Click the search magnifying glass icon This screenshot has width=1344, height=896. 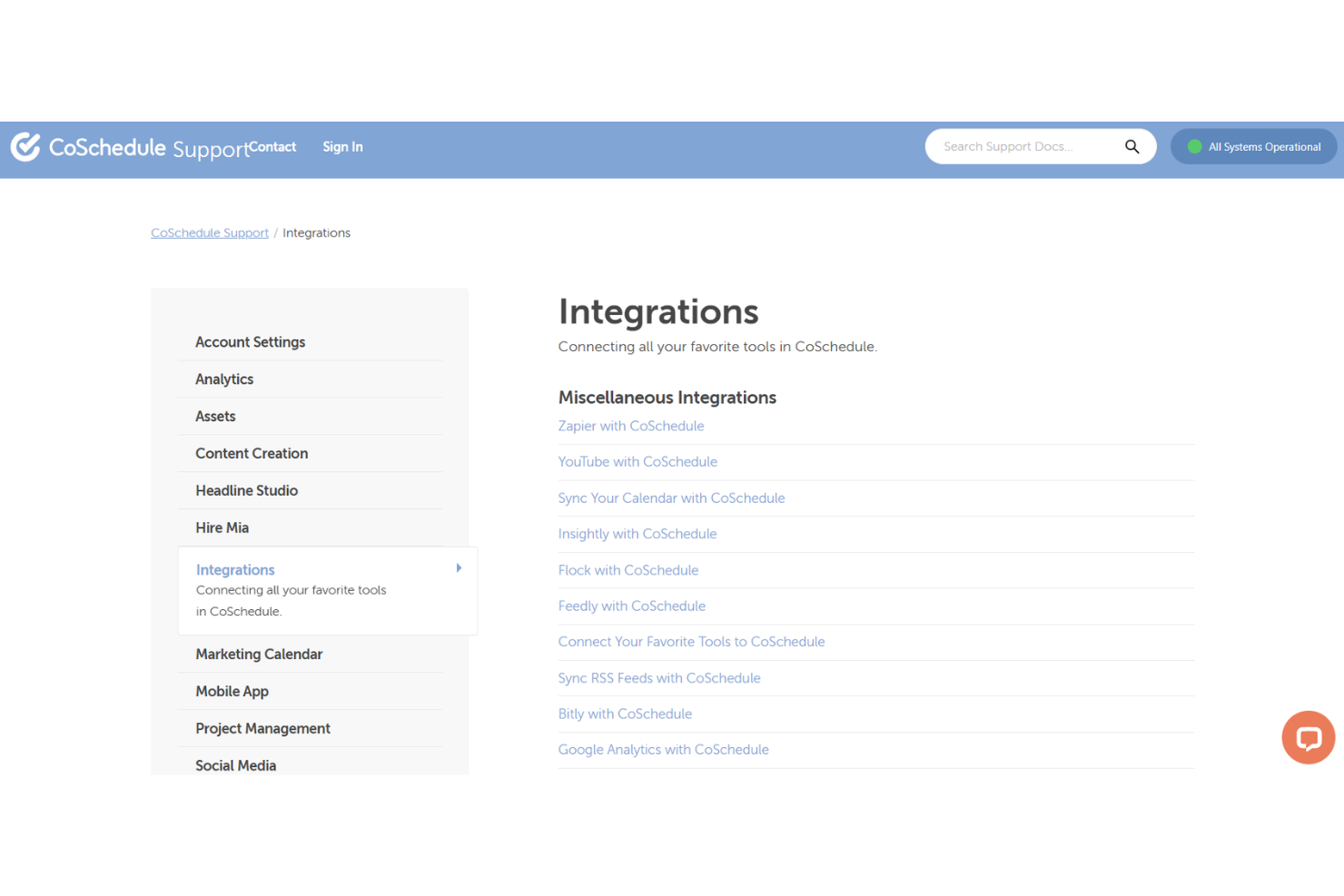[x=1132, y=146]
